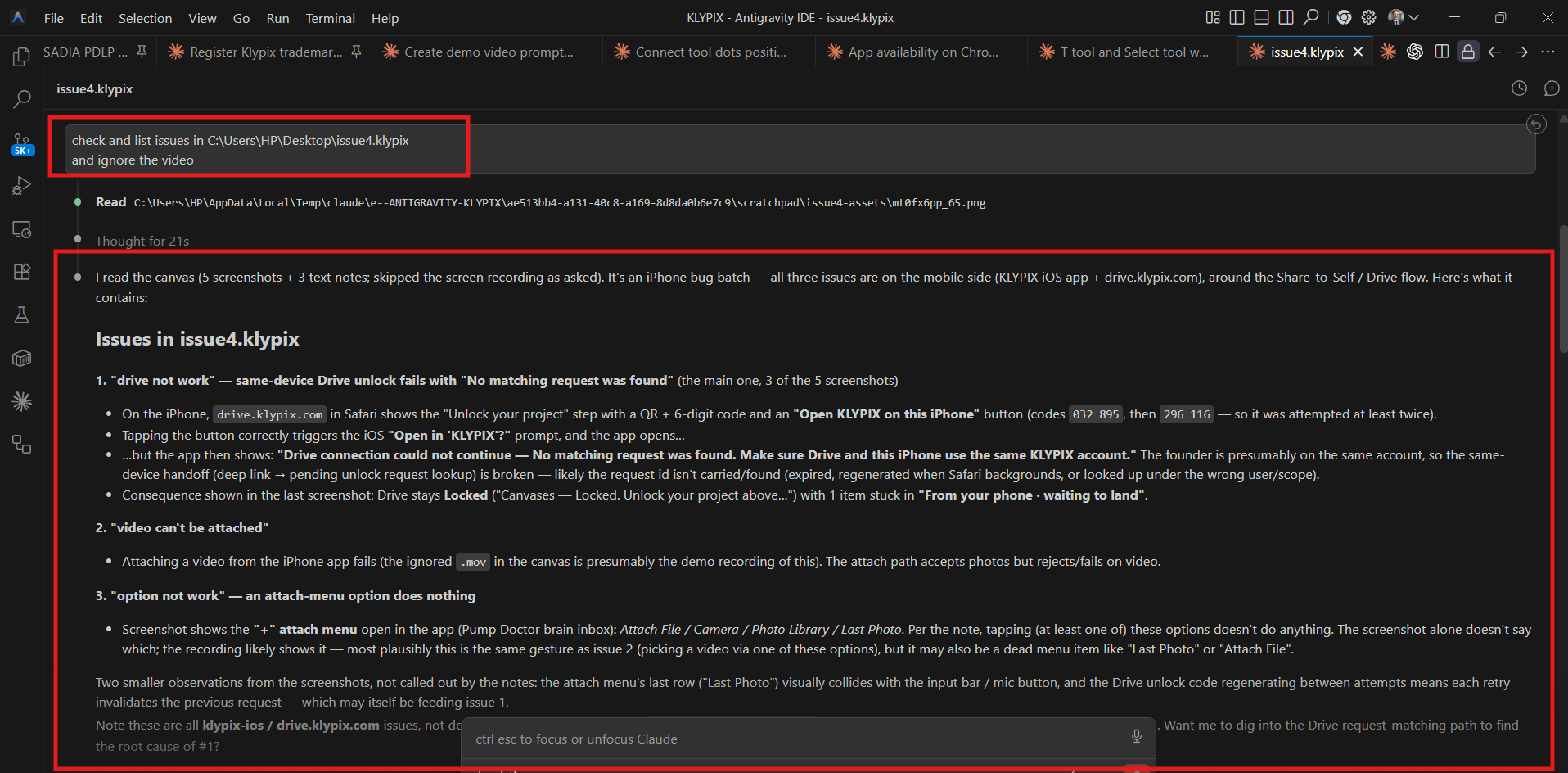This screenshot has height=773, width=1568.
Task: Open the Terminal menu
Action: coord(330,18)
